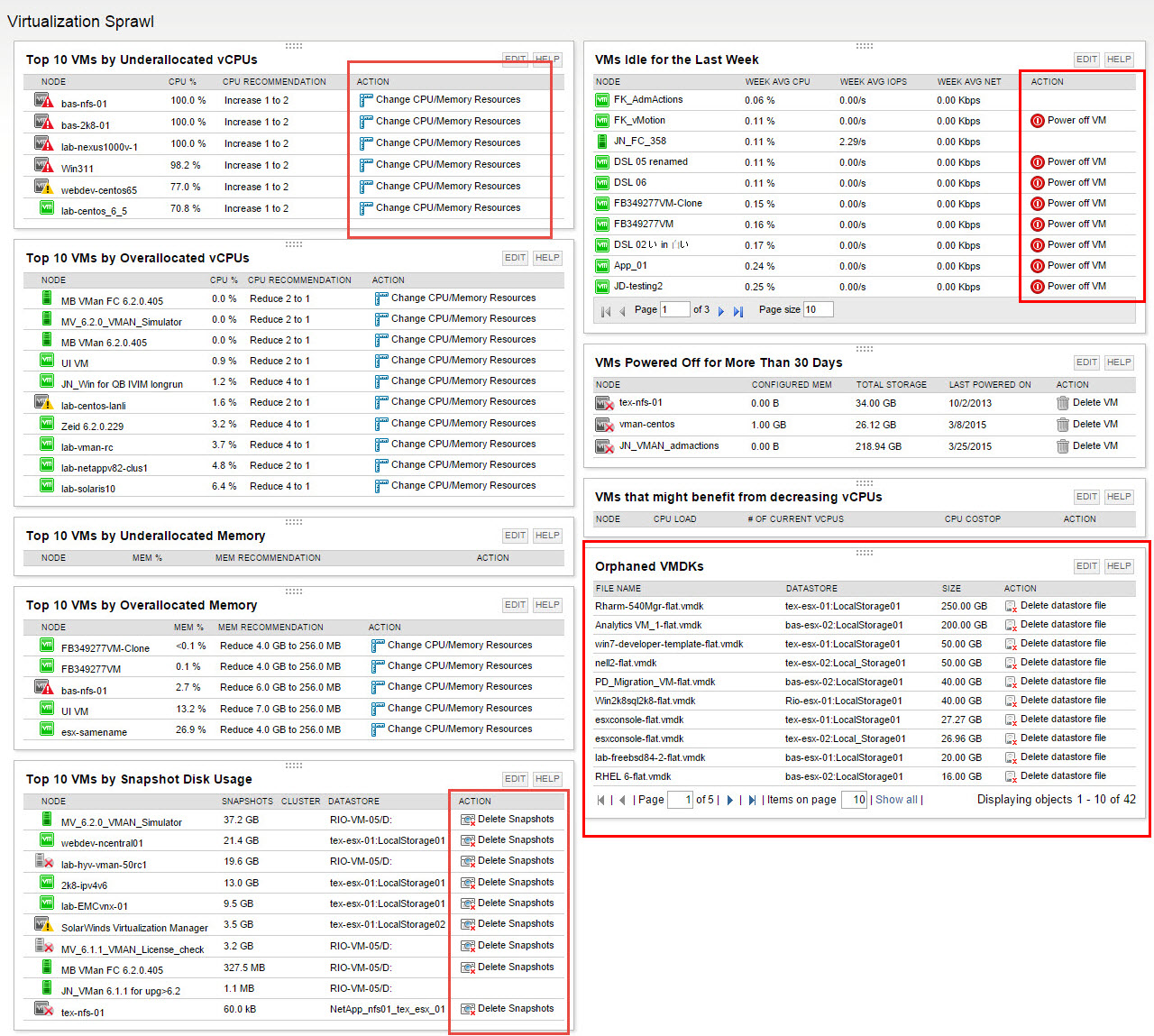Click the trash icon for tex-nfs-01 Delete VM
Screen dimensions: 1154x1036
1062,403
